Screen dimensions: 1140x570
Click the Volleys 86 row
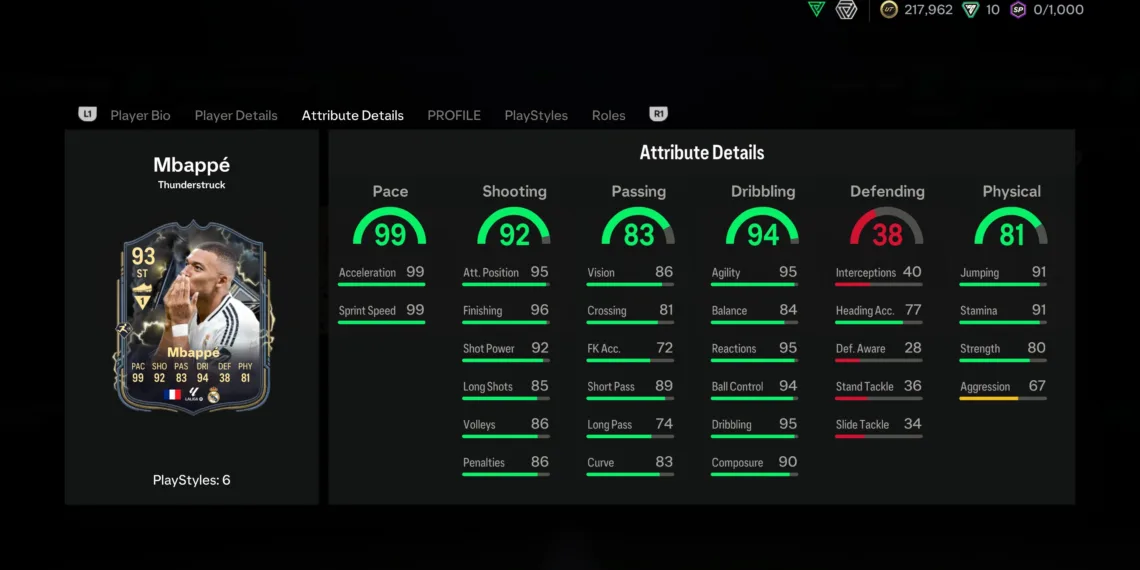click(506, 427)
